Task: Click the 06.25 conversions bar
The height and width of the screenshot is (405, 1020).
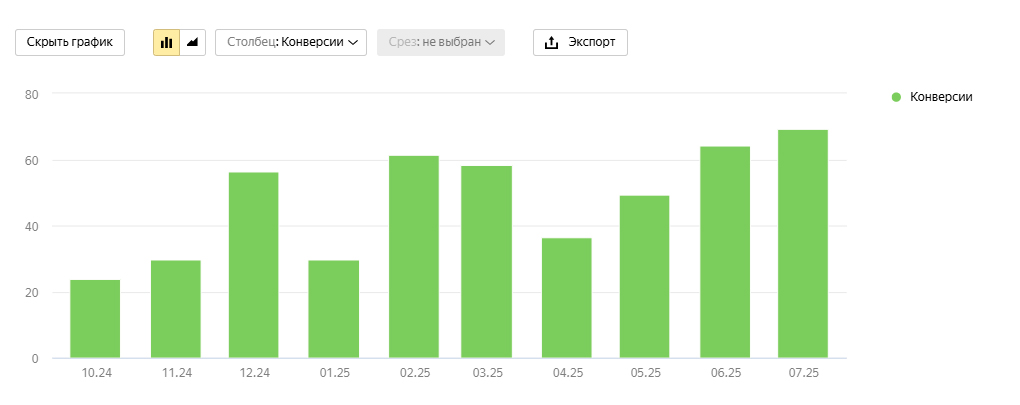Action: point(725,252)
